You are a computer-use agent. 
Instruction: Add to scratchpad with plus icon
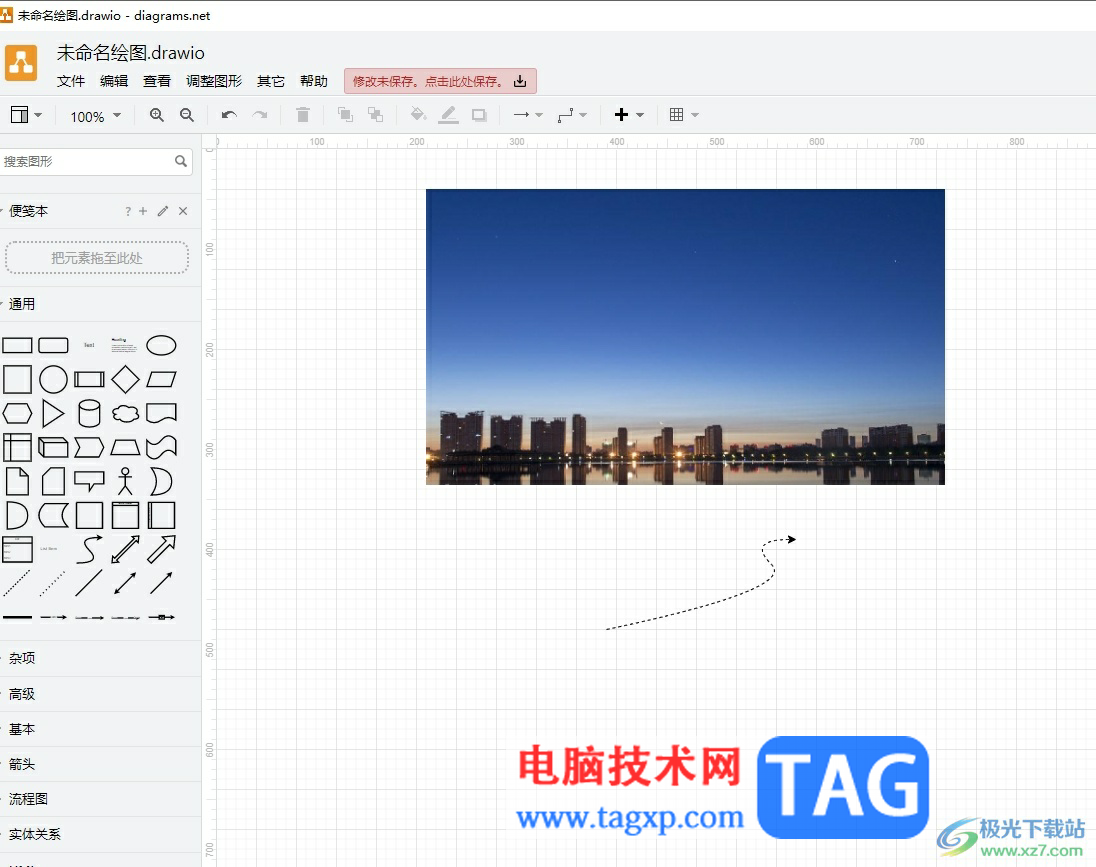(x=143, y=211)
